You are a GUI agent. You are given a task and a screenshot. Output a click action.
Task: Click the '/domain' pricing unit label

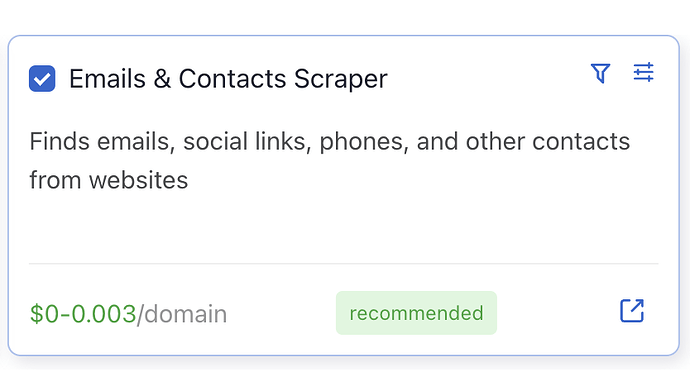coord(182,314)
